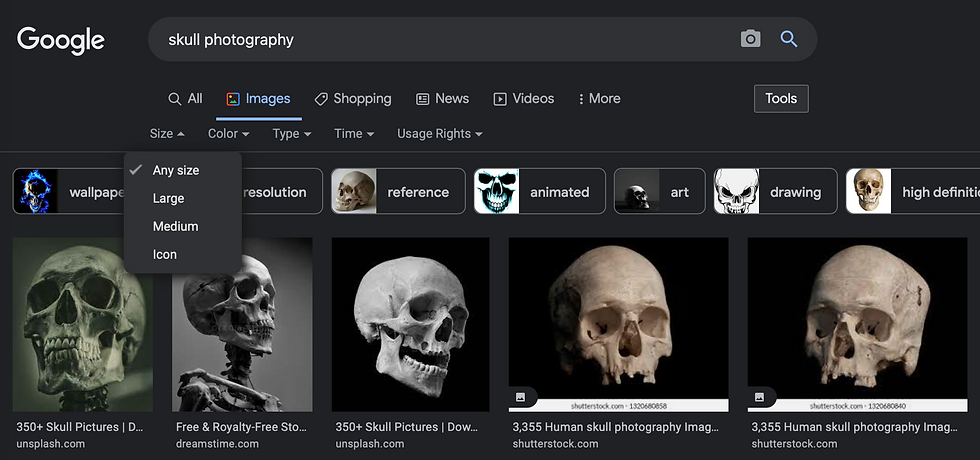Expand the Usage Rights dropdown
This screenshot has height=460, width=980.
440,134
